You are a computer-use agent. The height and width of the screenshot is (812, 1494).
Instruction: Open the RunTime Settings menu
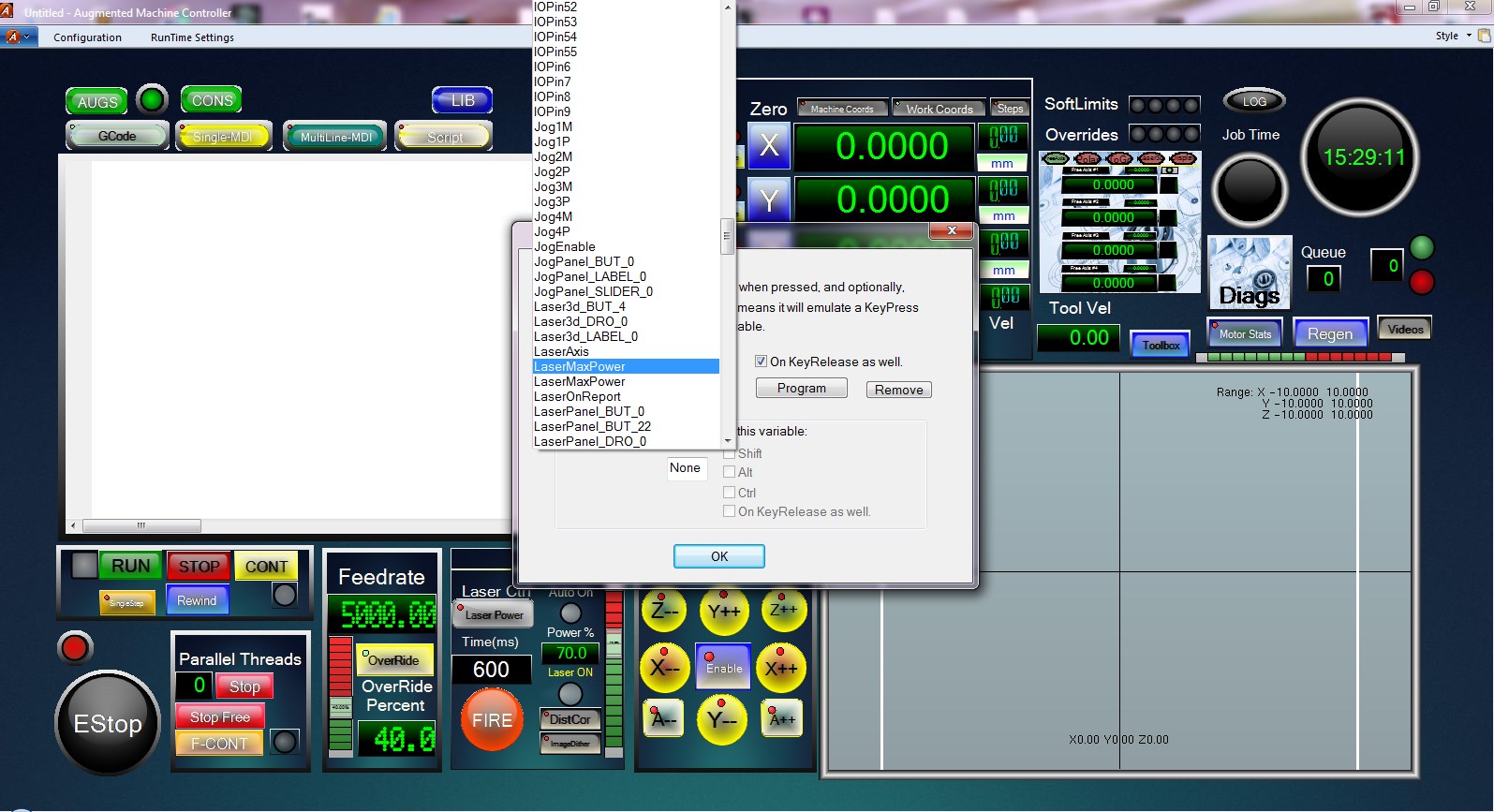click(192, 37)
